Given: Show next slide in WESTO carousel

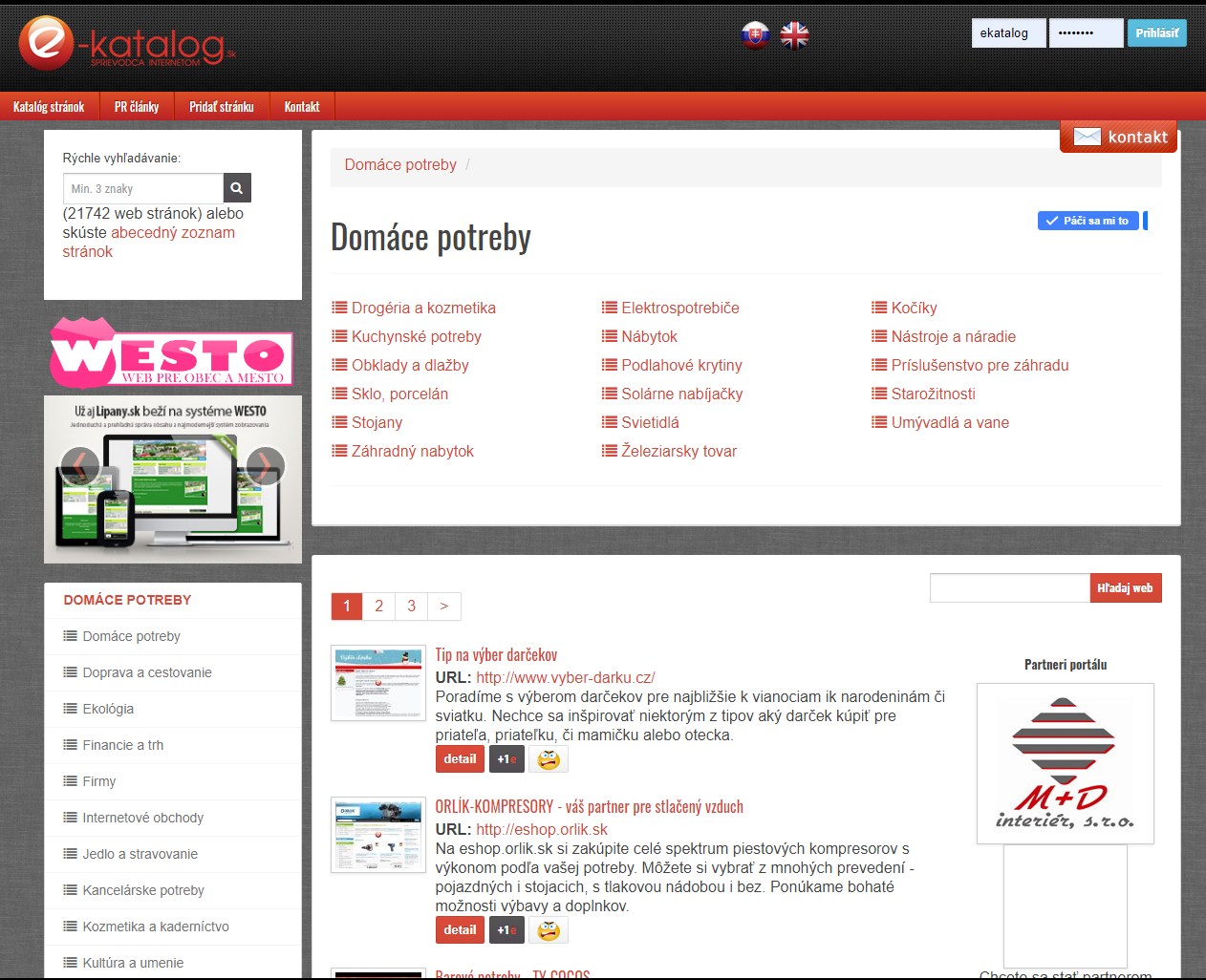Looking at the screenshot, I should 265,465.
